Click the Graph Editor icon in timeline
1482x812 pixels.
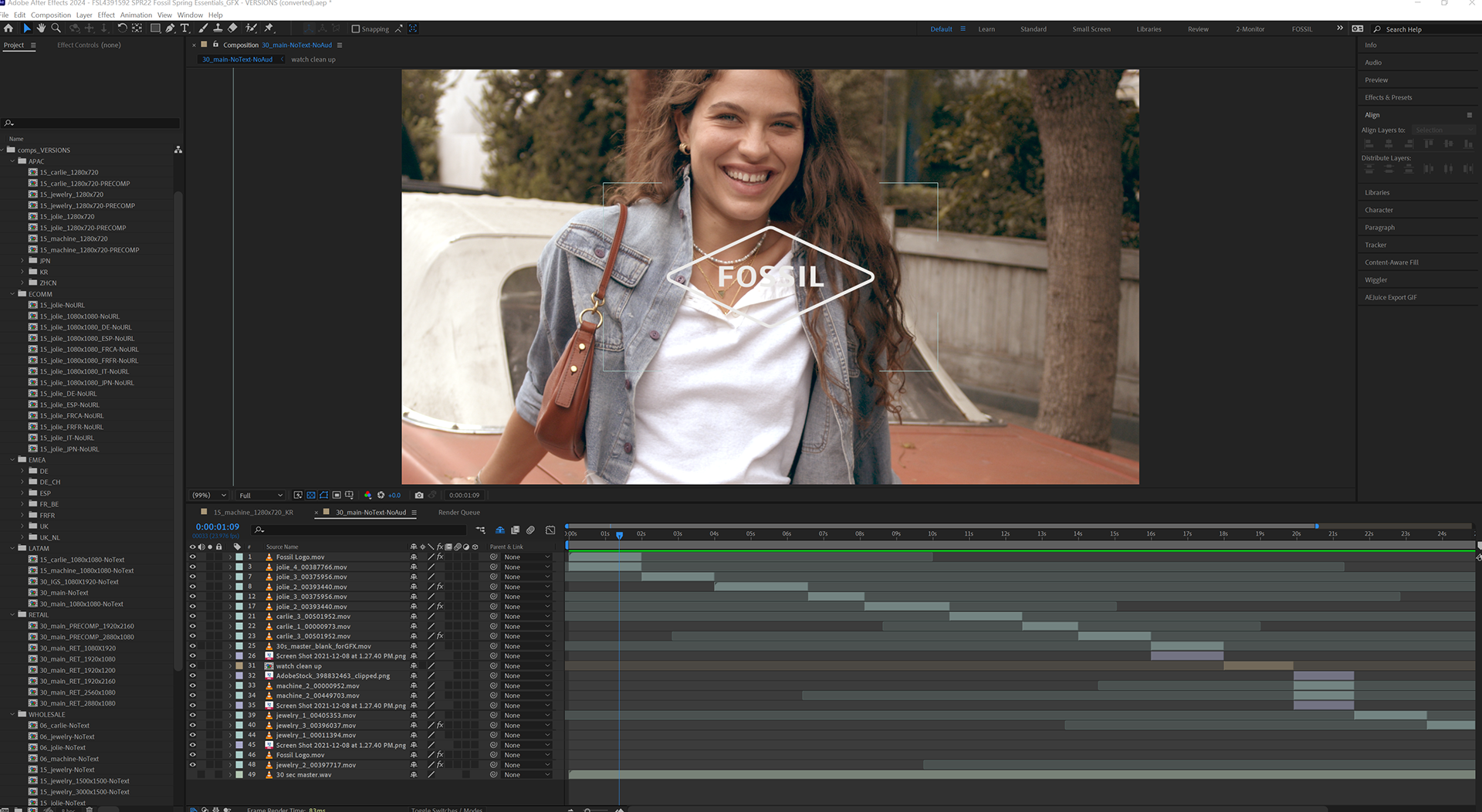click(550, 529)
